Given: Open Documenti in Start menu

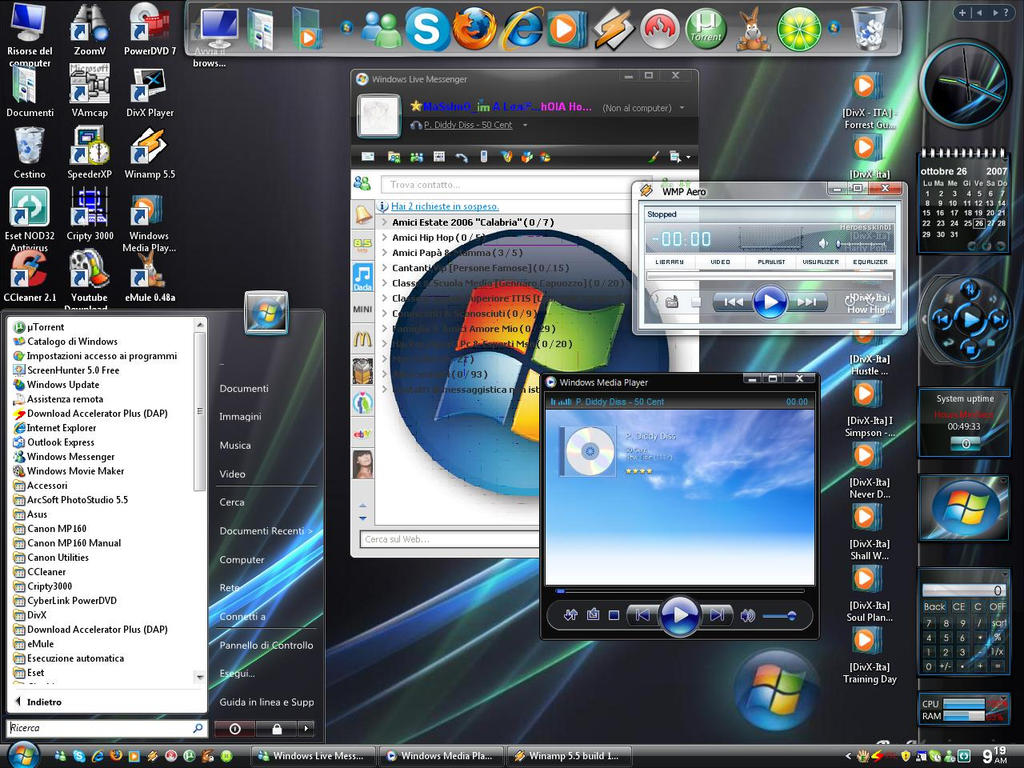Looking at the screenshot, I should pyautogui.click(x=244, y=389).
